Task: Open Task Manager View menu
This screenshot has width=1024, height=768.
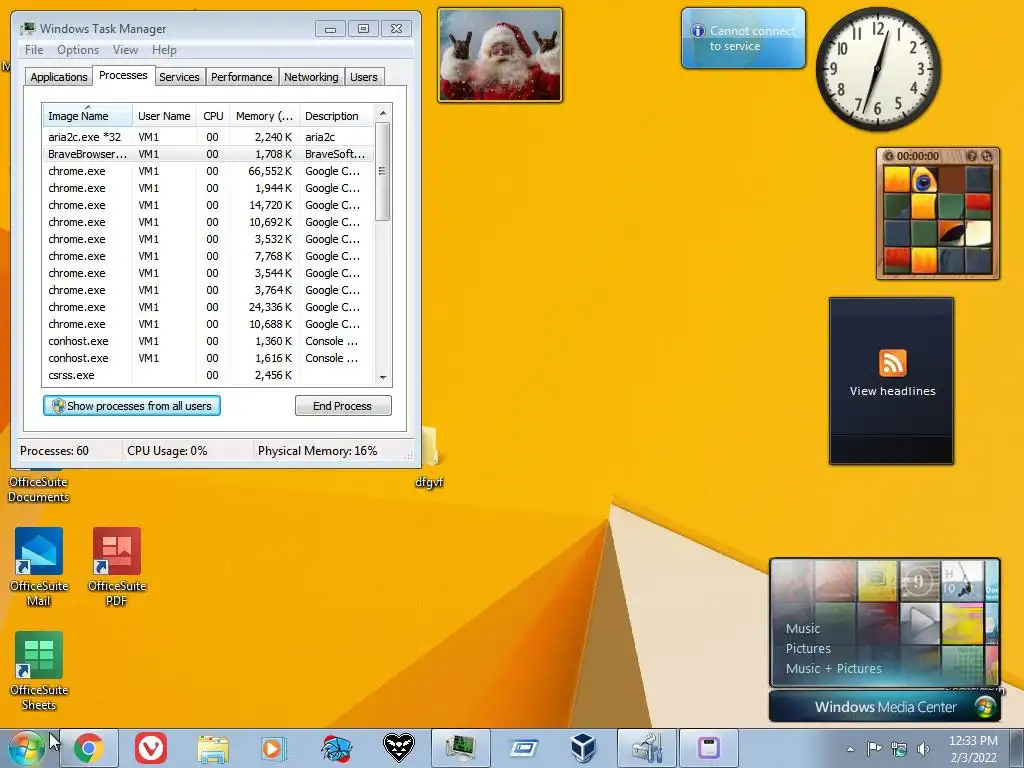Action: tap(125, 50)
